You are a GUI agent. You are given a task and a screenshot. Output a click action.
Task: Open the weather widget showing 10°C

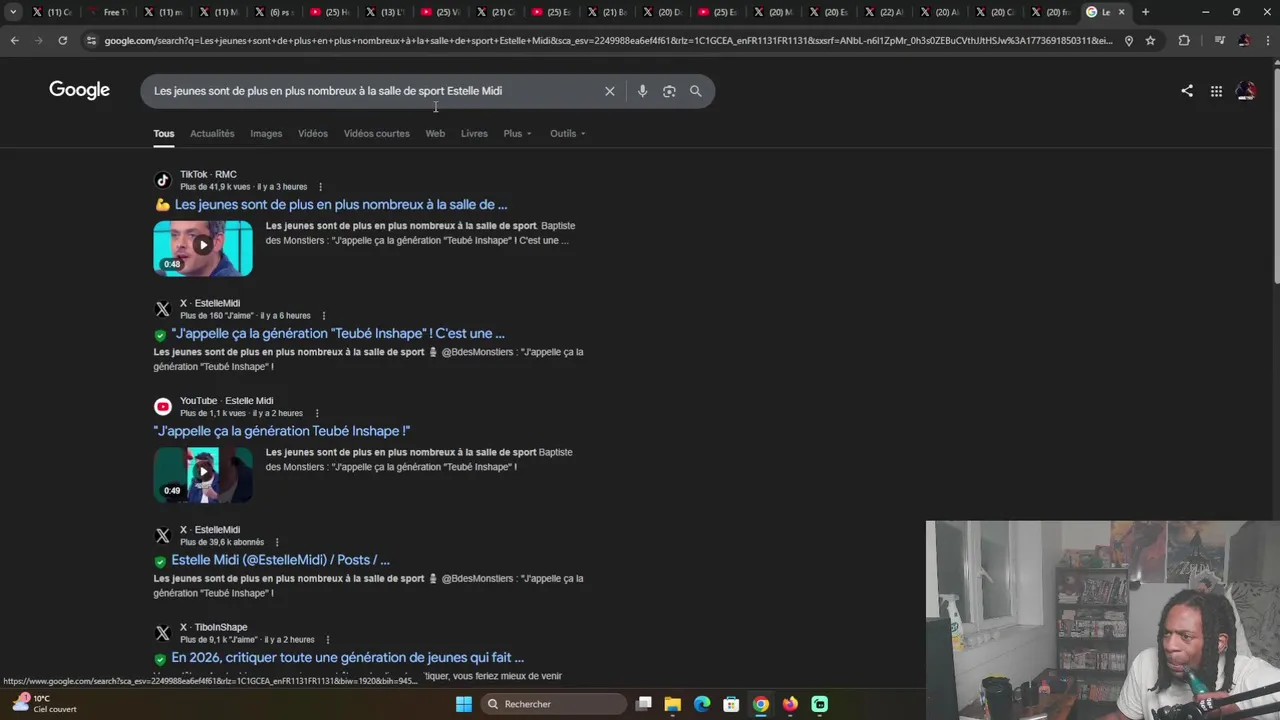[x=44, y=704]
